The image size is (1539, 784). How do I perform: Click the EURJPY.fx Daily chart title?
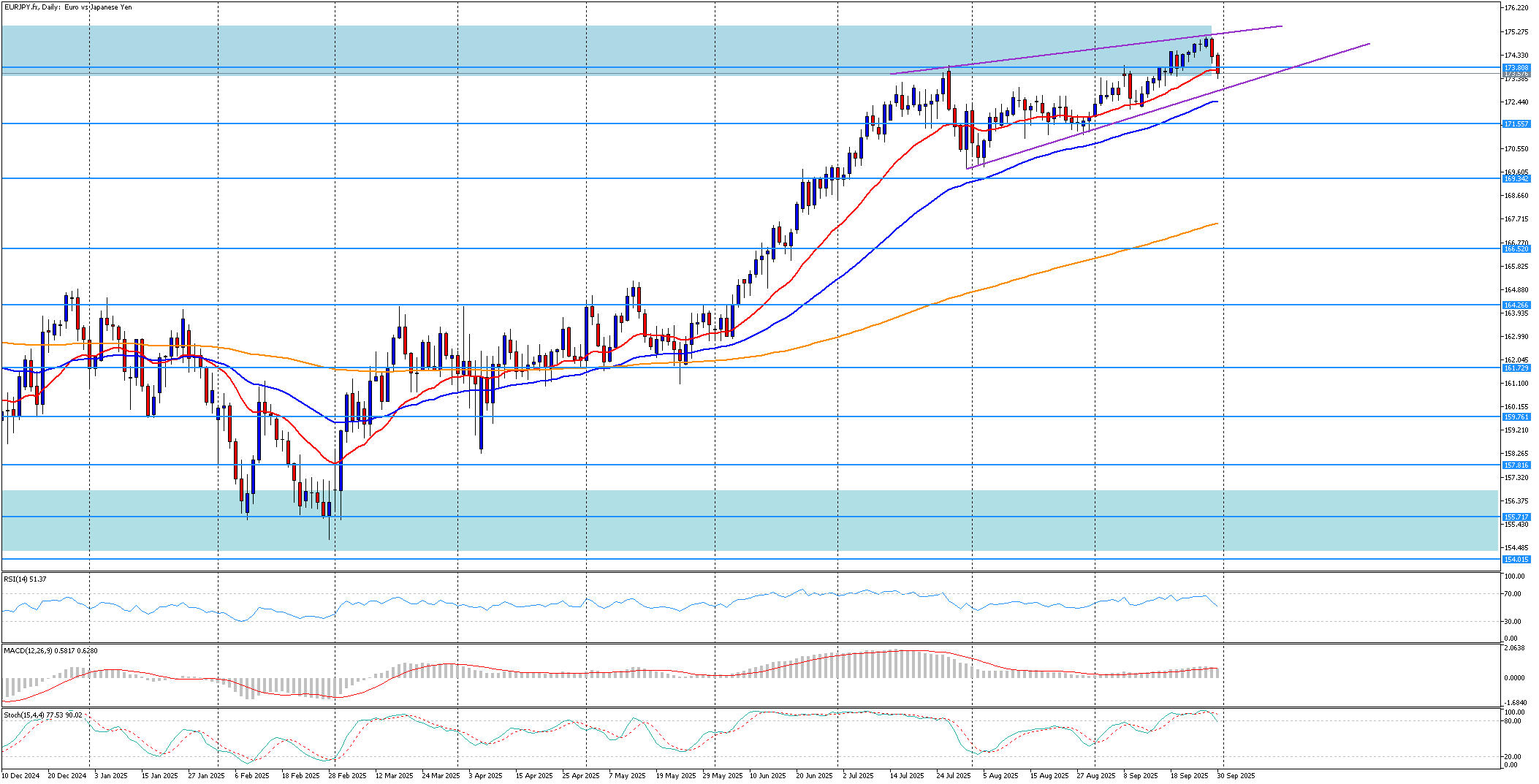(68, 7)
